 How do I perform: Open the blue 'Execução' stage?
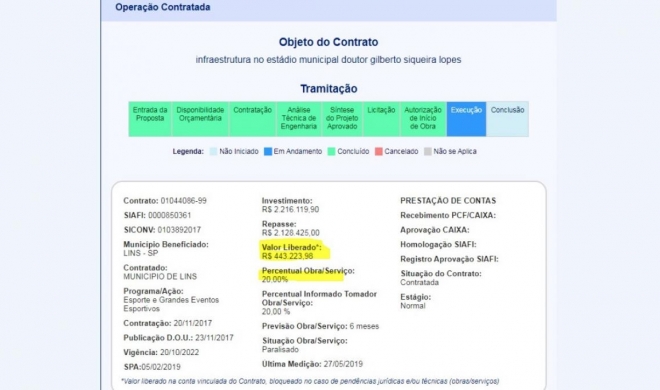click(x=466, y=119)
